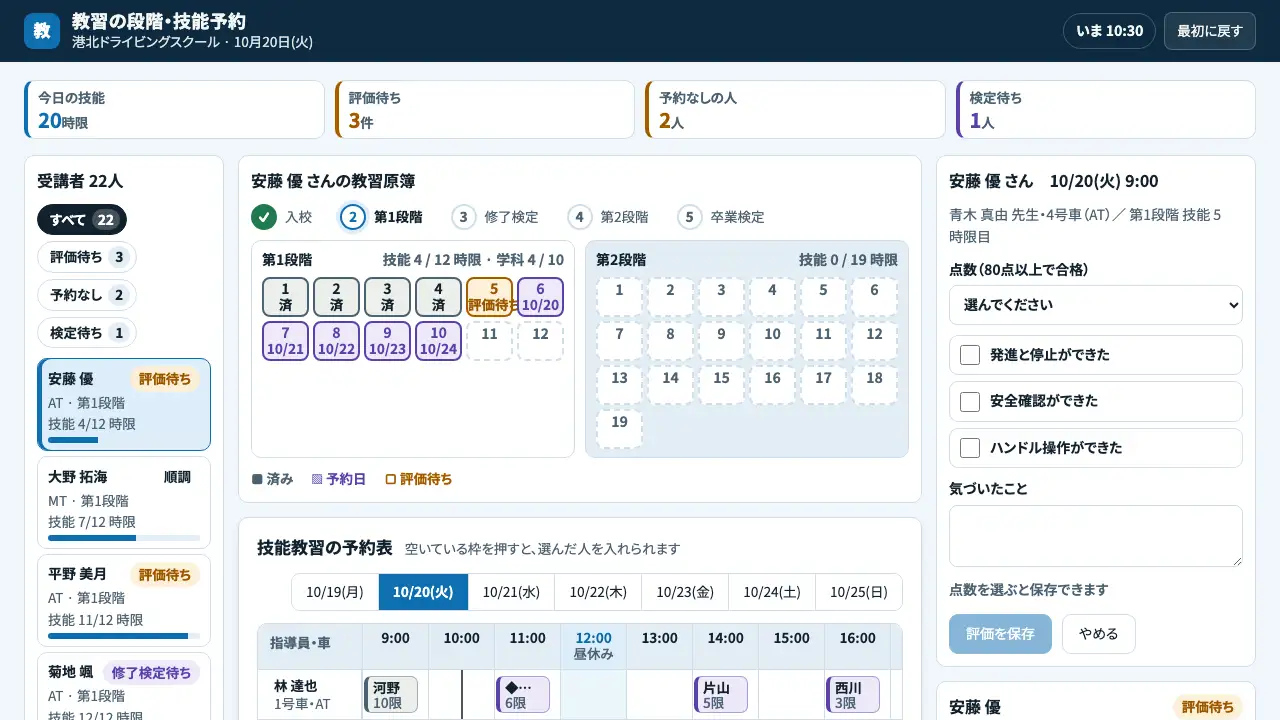1280x720 pixels.
Task: Click the 評価を保存 button
Action: [1000, 634]
